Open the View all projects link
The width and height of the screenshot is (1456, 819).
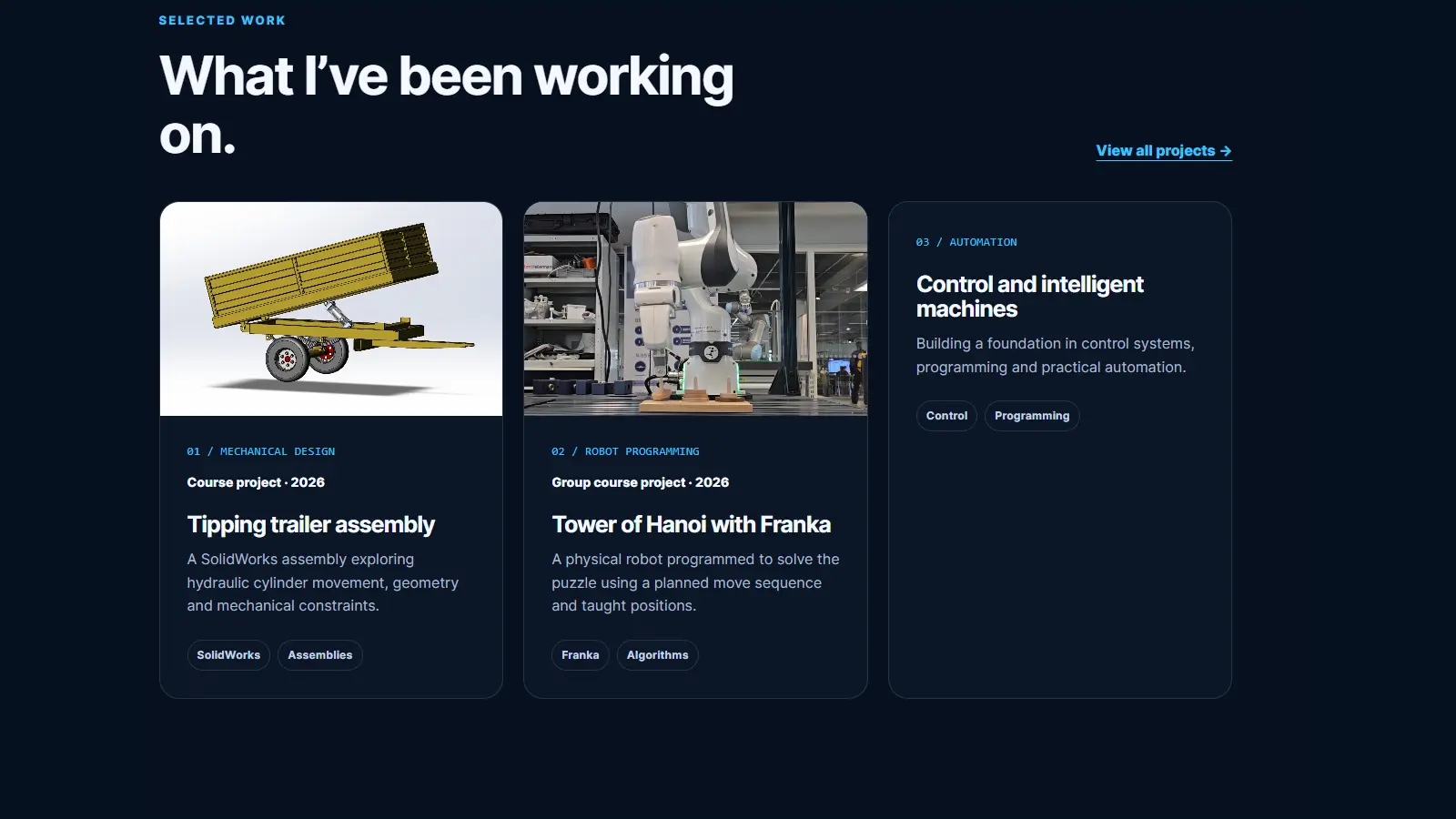tap(1164, 151)
